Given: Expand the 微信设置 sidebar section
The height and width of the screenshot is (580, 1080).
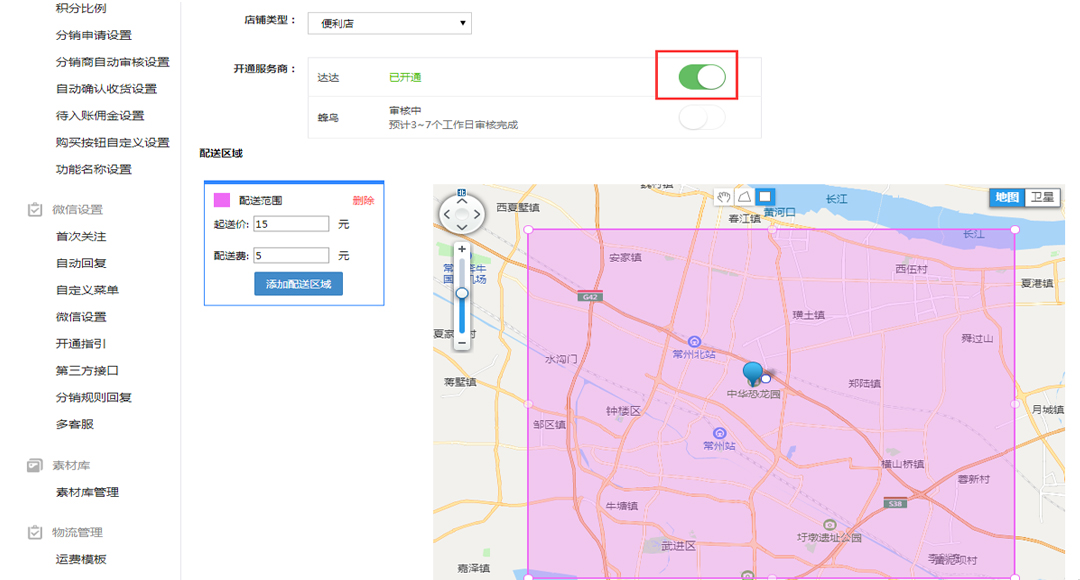Looking at the screenshot, I should coord(77,210).
